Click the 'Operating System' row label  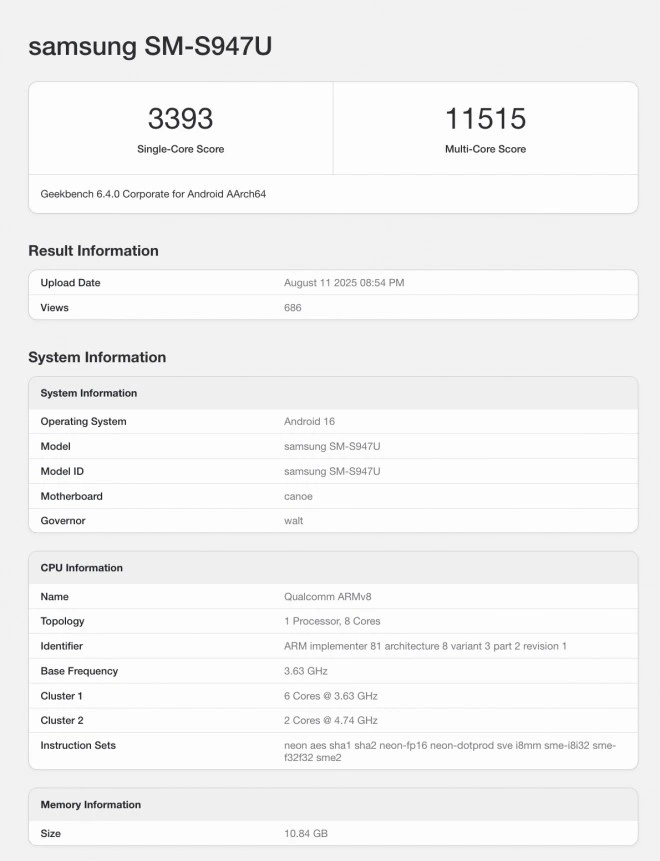83,421
